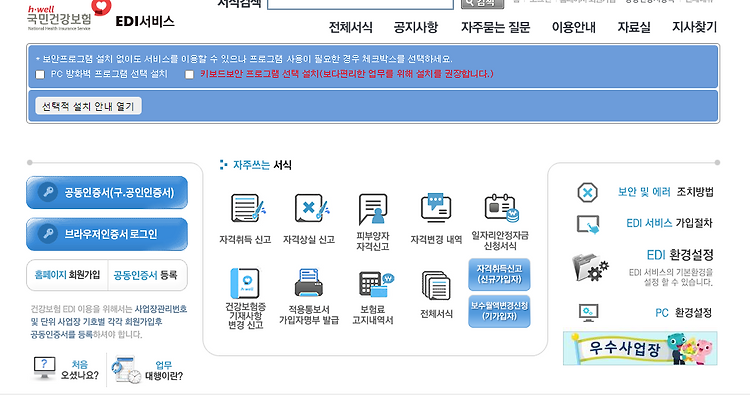Click 자격취득신고(신규가입자) blue button
Viewport: 750px width, 395px height.
pyautogui.click(x=499, y=274)
